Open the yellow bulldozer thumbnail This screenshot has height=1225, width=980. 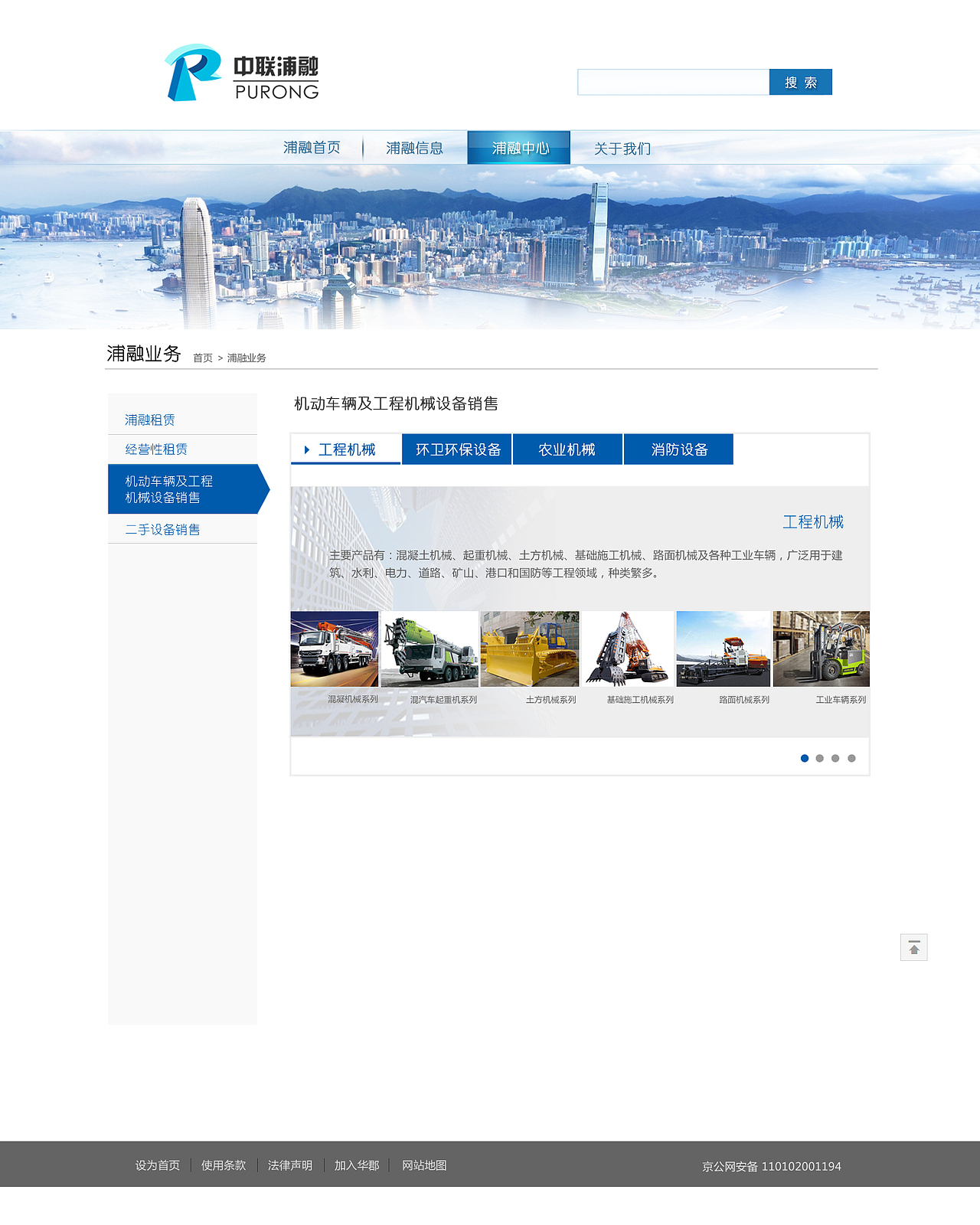click(530, 648)
